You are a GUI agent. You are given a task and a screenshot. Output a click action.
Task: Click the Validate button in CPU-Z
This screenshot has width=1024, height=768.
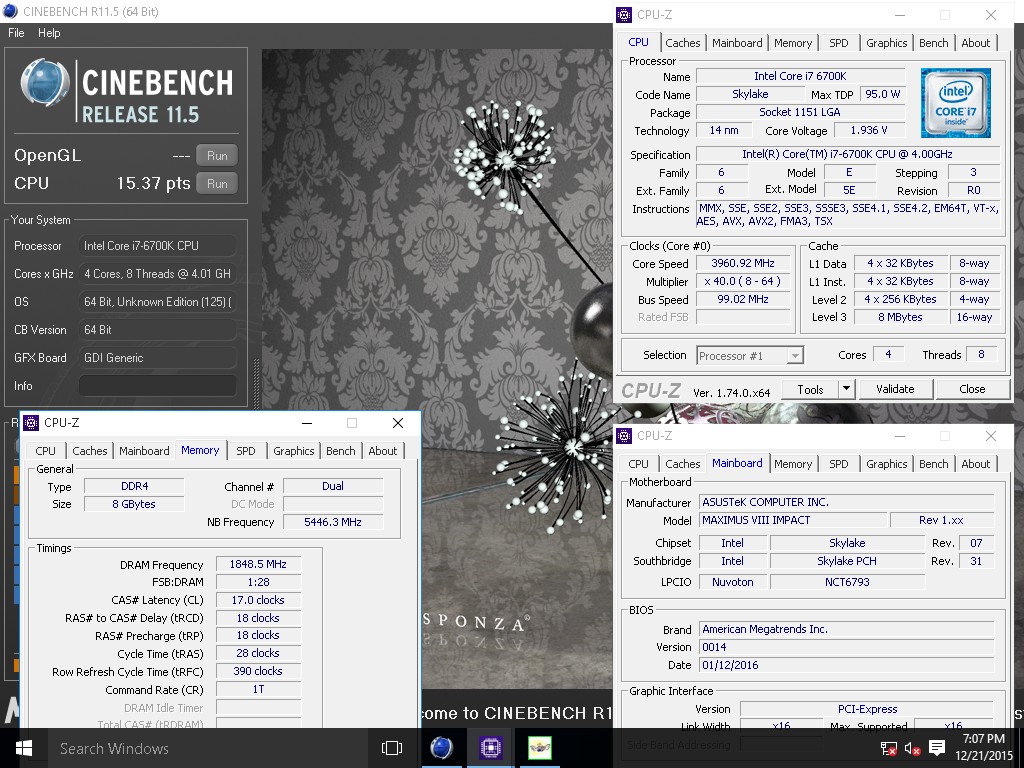895,389
